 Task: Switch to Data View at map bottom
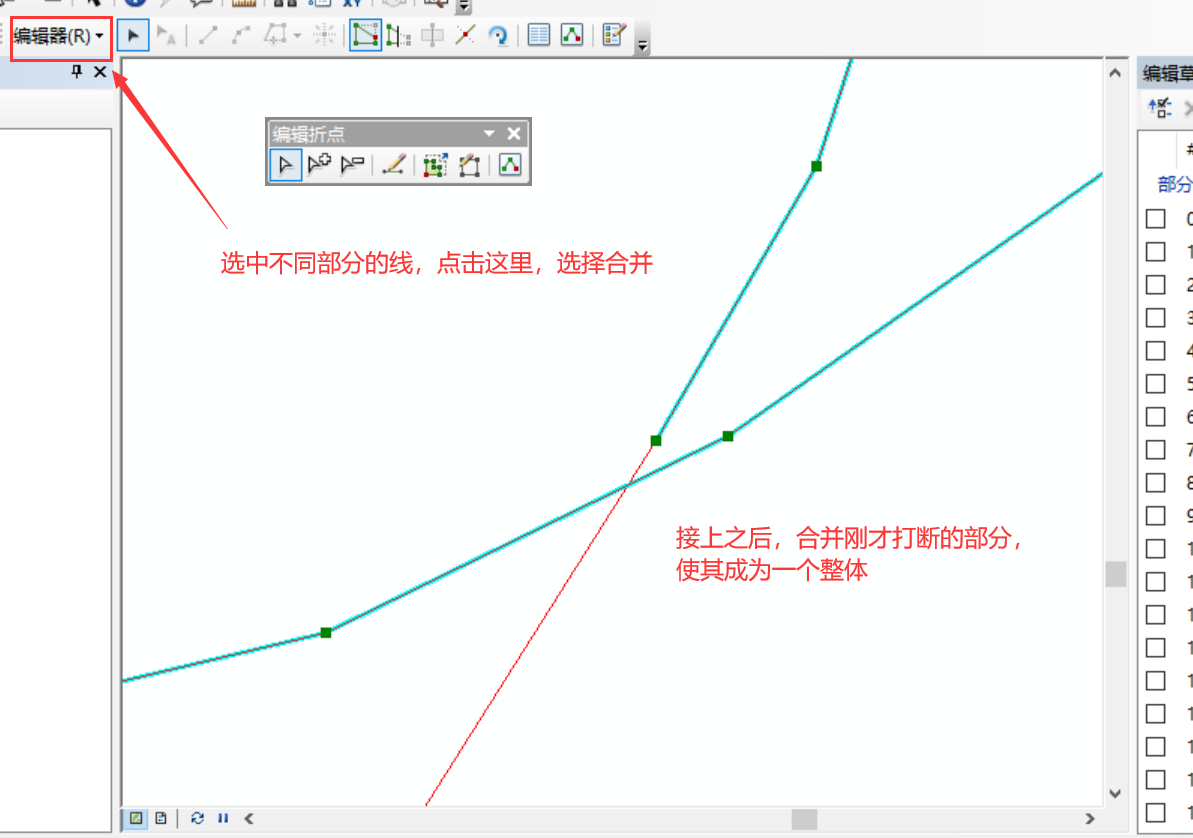136,818
